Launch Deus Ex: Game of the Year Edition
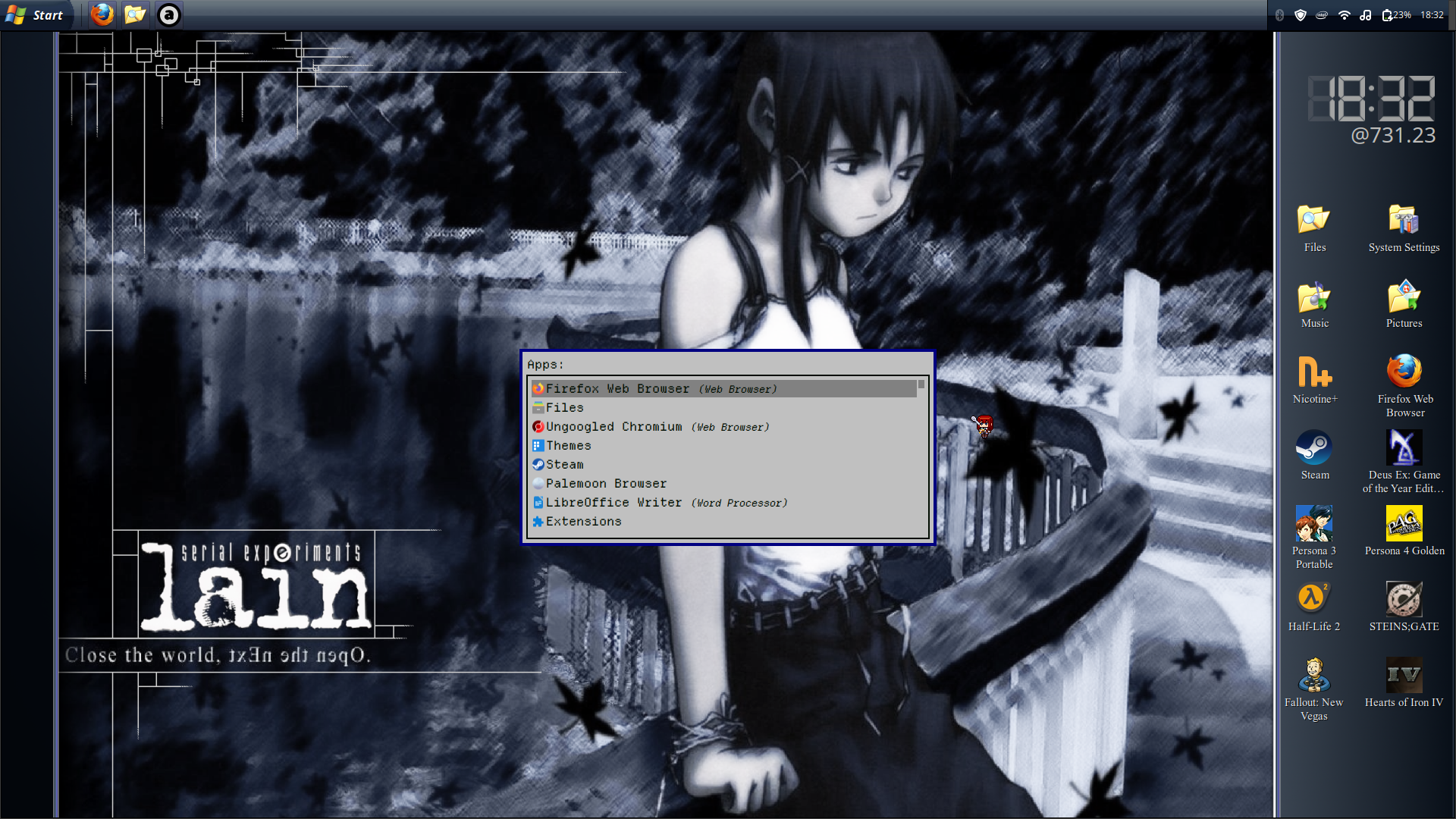Screen dimensions: 1456x819 [1404, 462]
